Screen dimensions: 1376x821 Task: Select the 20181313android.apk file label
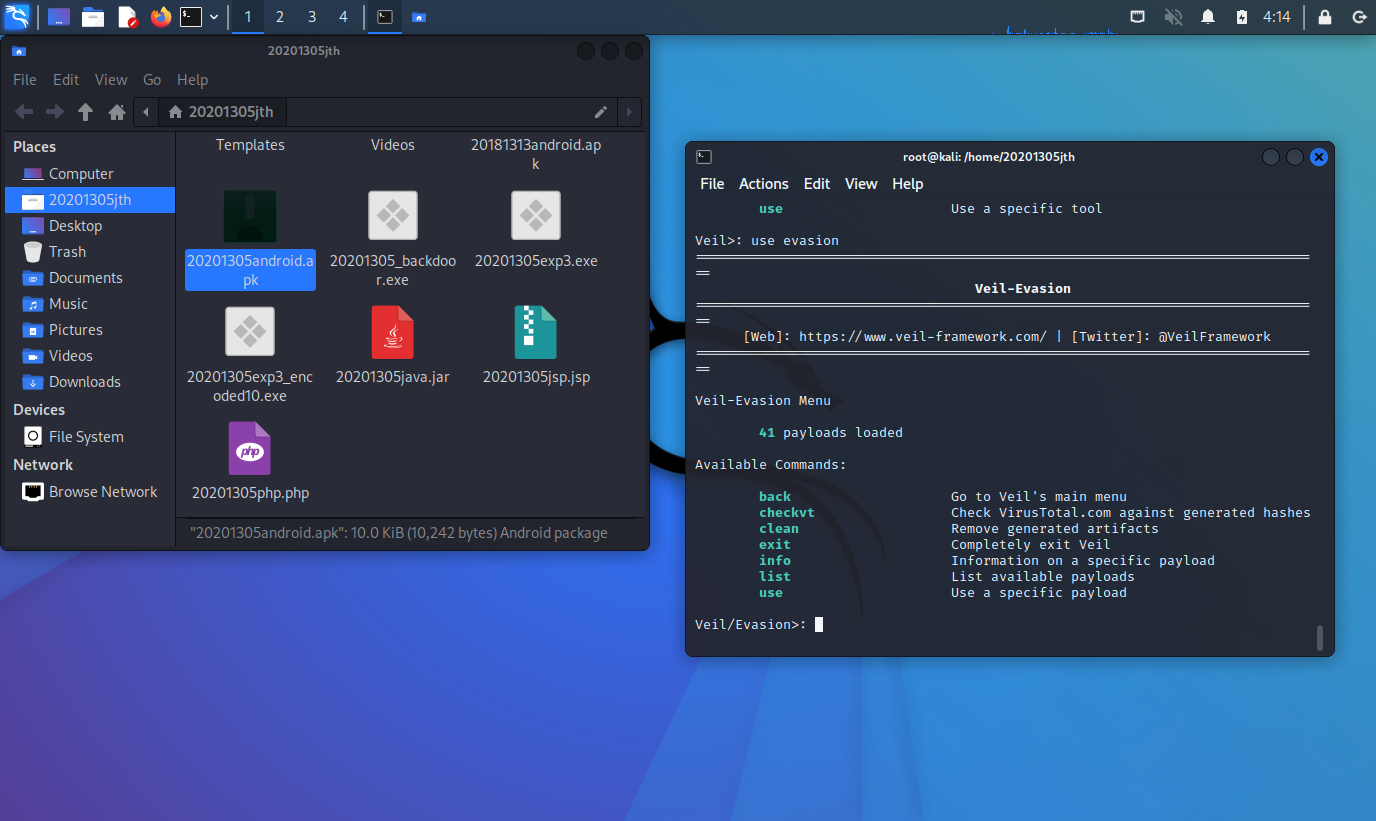[x=536, y=154]
